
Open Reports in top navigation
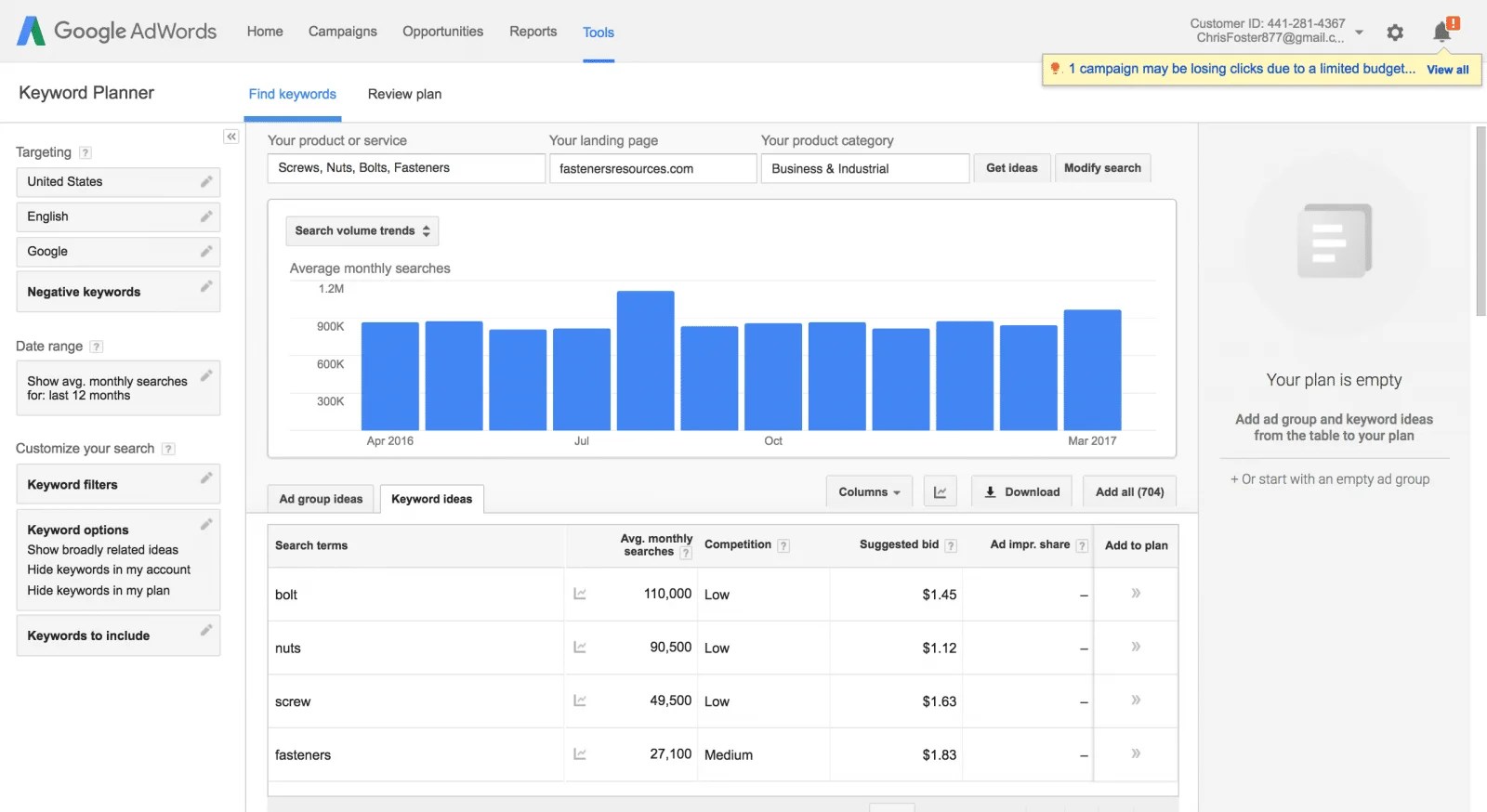(533, 32)
